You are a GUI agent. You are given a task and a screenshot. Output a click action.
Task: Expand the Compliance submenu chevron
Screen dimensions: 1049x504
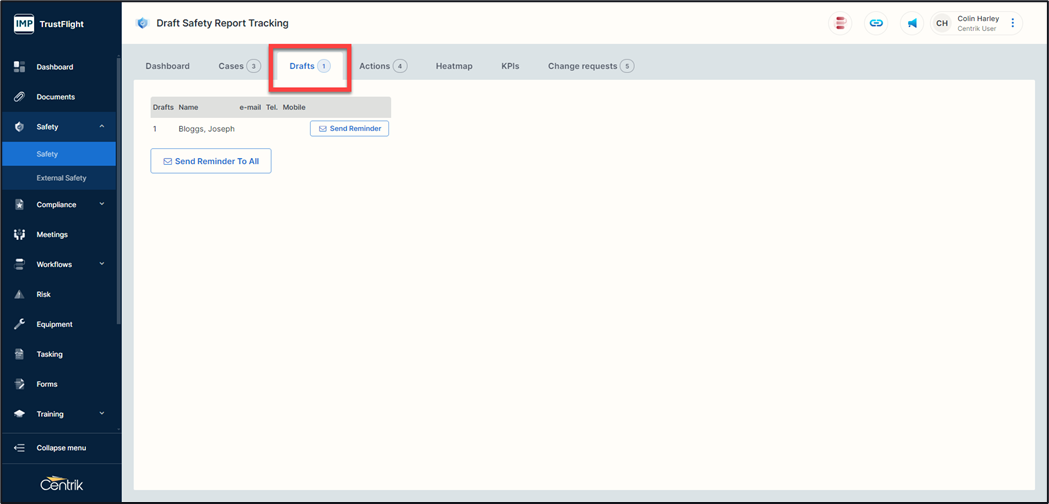tap(102, 204)
